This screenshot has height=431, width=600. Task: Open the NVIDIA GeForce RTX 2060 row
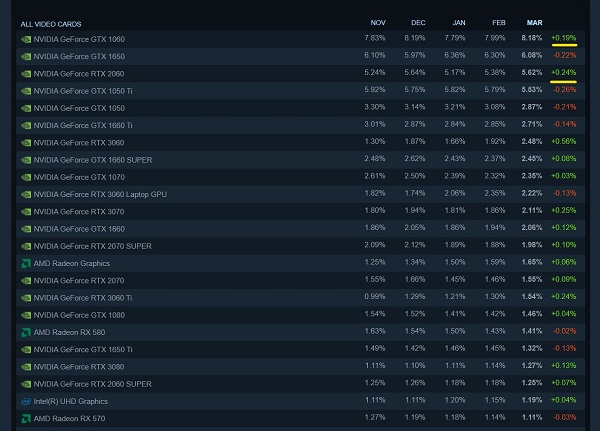300,73
